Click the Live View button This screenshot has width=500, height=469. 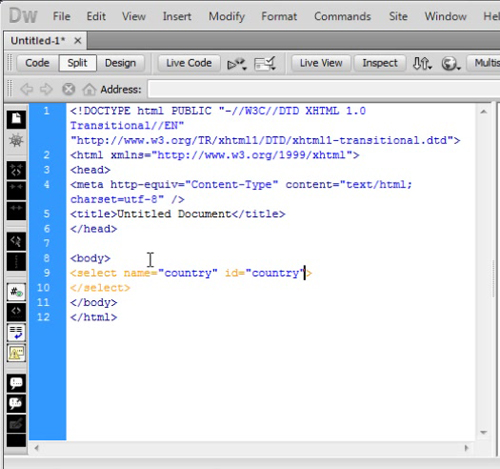point(321,63)
